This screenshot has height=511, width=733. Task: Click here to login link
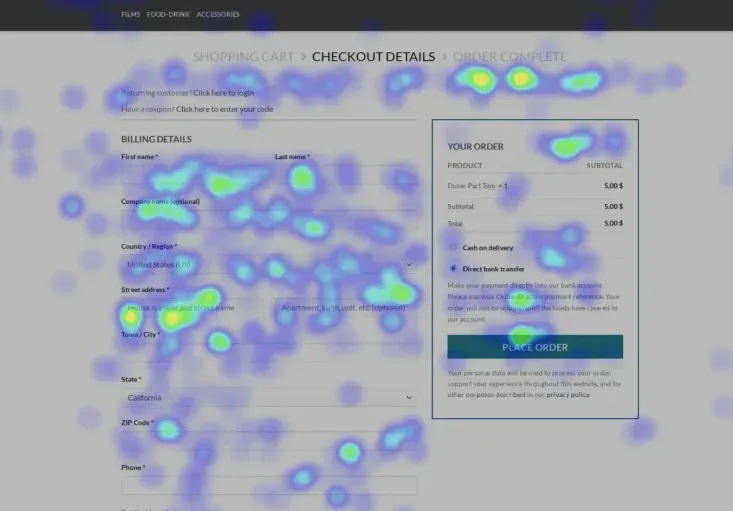pos(223,93)
